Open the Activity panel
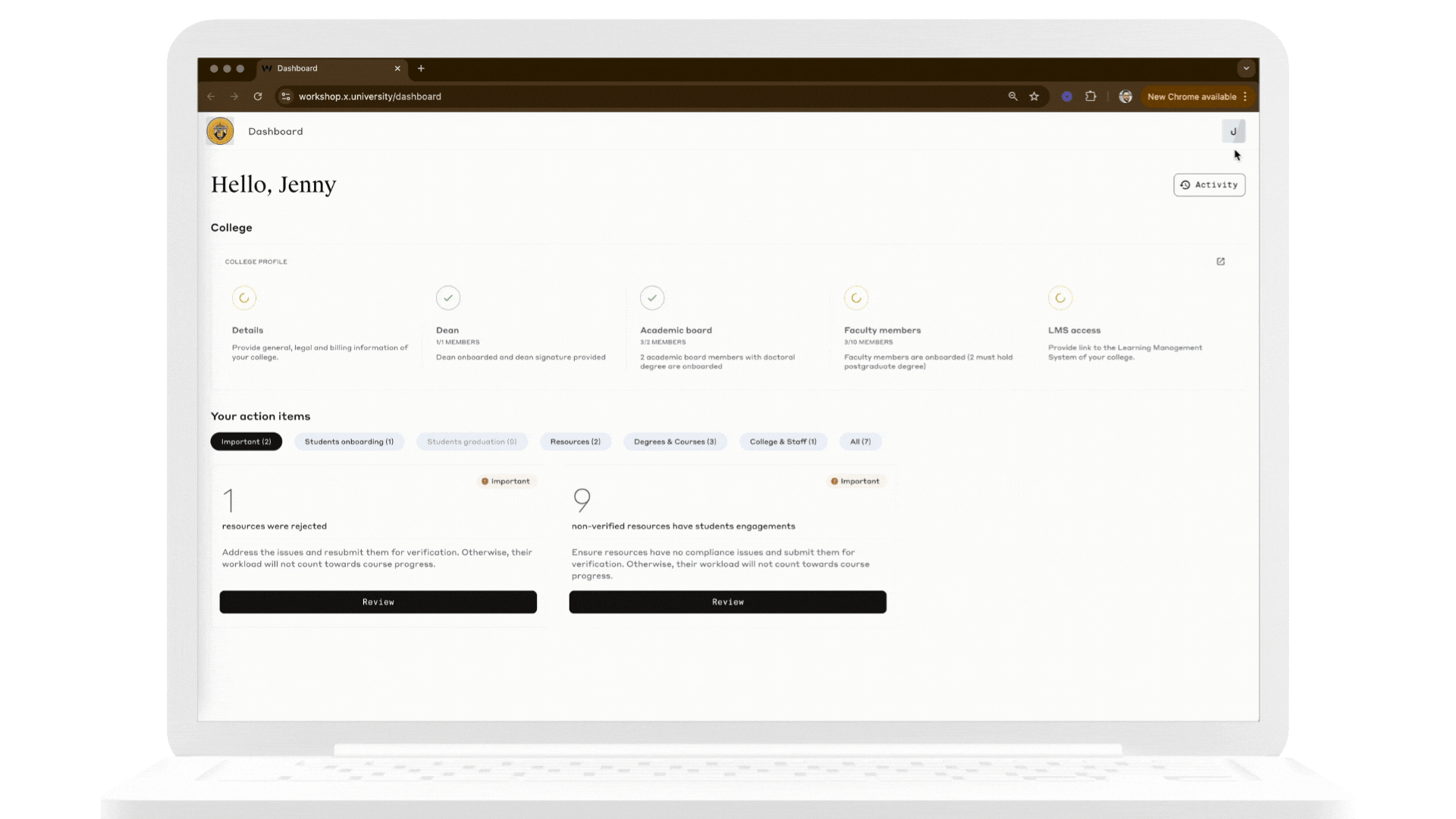 click(x=1209, y=184)
